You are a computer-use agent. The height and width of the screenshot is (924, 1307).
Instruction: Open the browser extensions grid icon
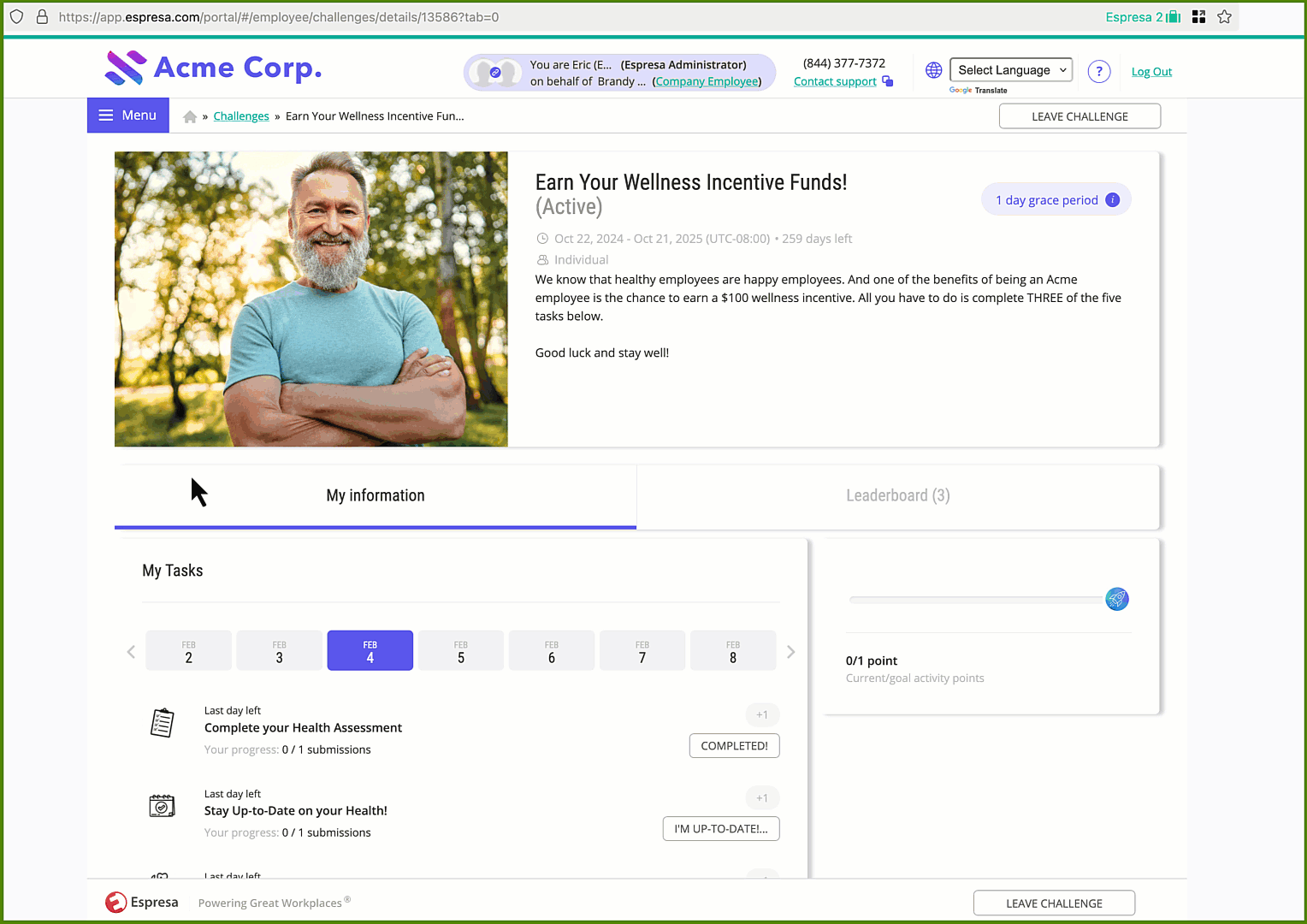pos(1198,17)
